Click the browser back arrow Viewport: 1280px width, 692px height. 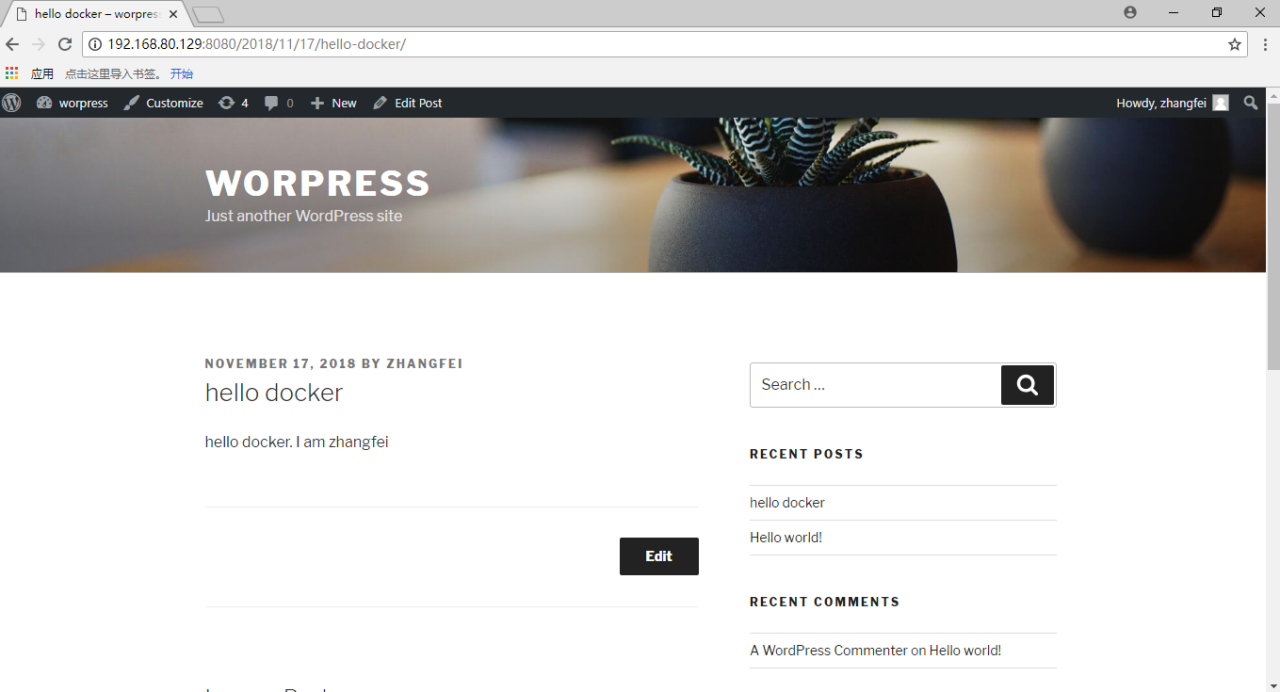coord(12,44)
